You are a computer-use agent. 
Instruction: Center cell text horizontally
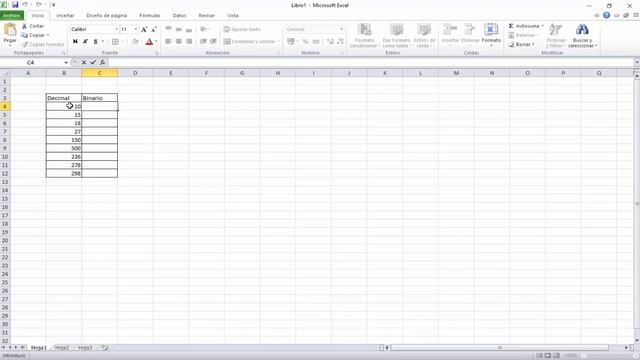178,42
